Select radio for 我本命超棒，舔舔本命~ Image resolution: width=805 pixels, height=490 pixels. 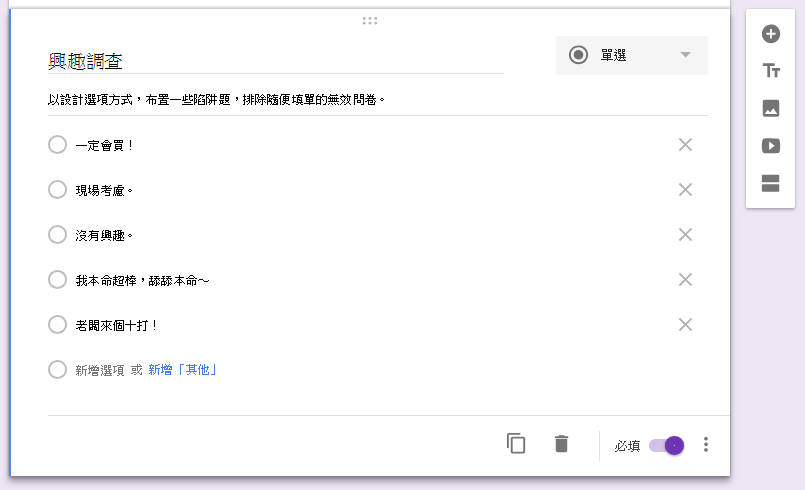click(58, 279)
